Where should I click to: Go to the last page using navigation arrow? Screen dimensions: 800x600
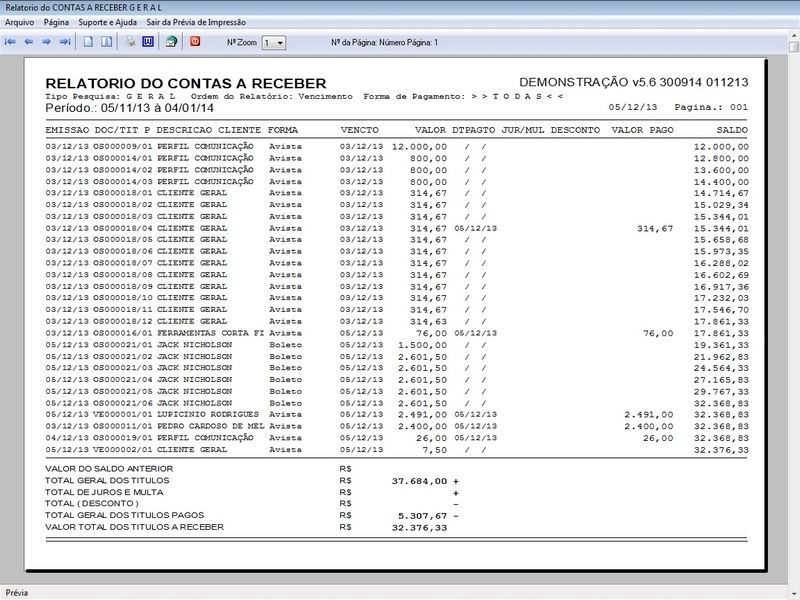click(66, 40)
